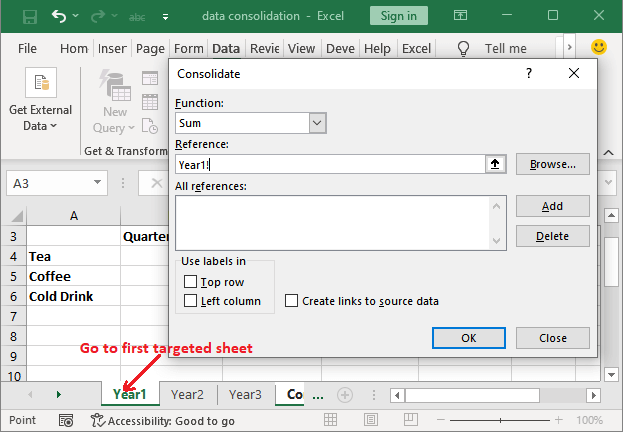Enable the Top row checkbox
Image resolution: width=623 pixels, height=432 pixels.
pos(190,282)
